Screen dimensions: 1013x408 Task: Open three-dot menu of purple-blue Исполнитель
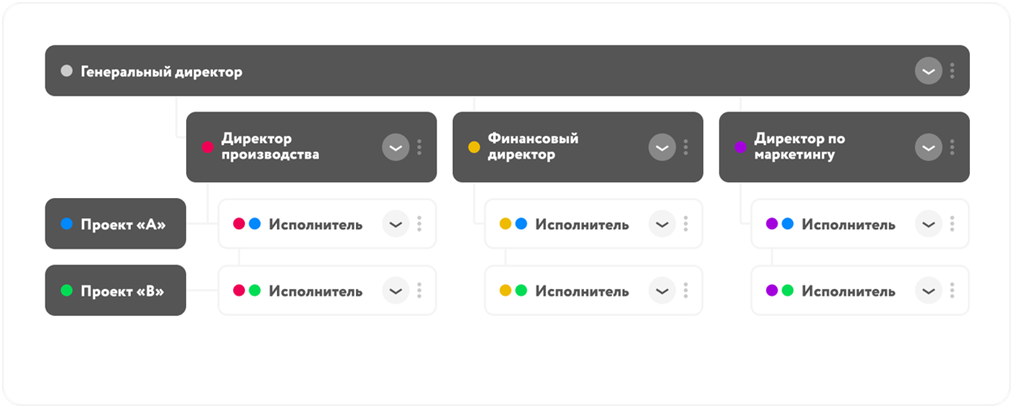(x=952, y=224)
